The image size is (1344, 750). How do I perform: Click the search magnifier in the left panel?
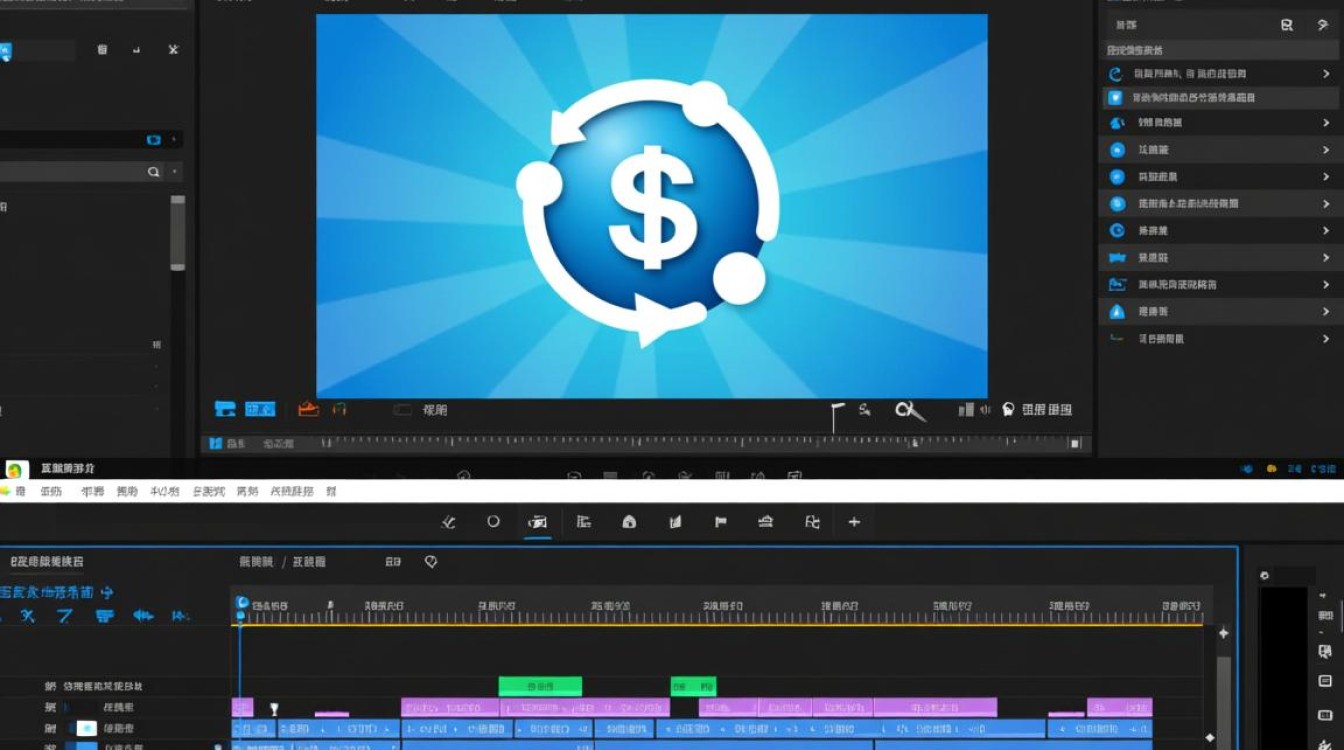point(153,172)
